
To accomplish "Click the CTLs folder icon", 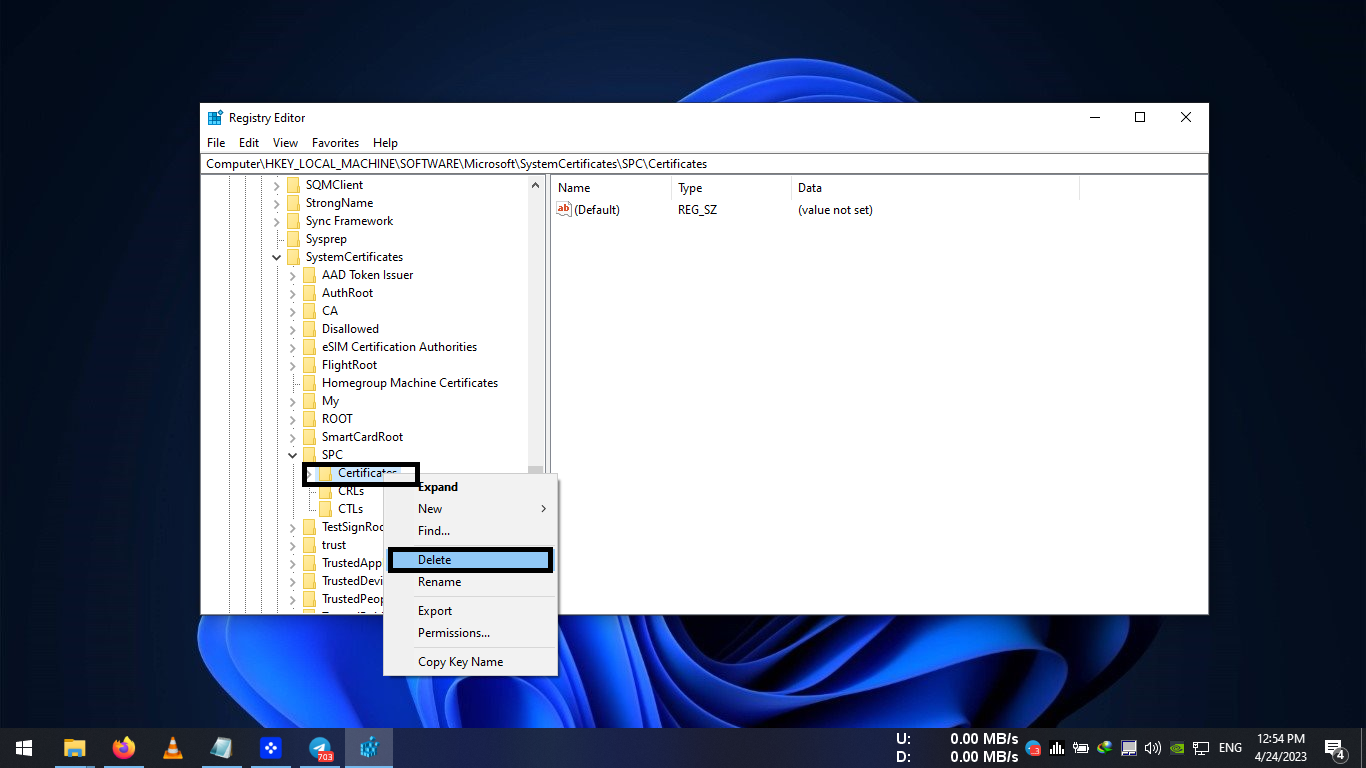I will [x=325, y=509].
